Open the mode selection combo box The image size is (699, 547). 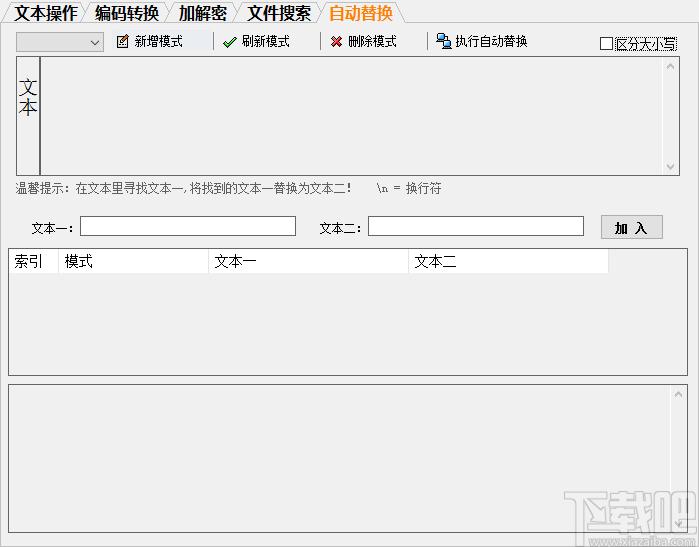tap(60, 42)
